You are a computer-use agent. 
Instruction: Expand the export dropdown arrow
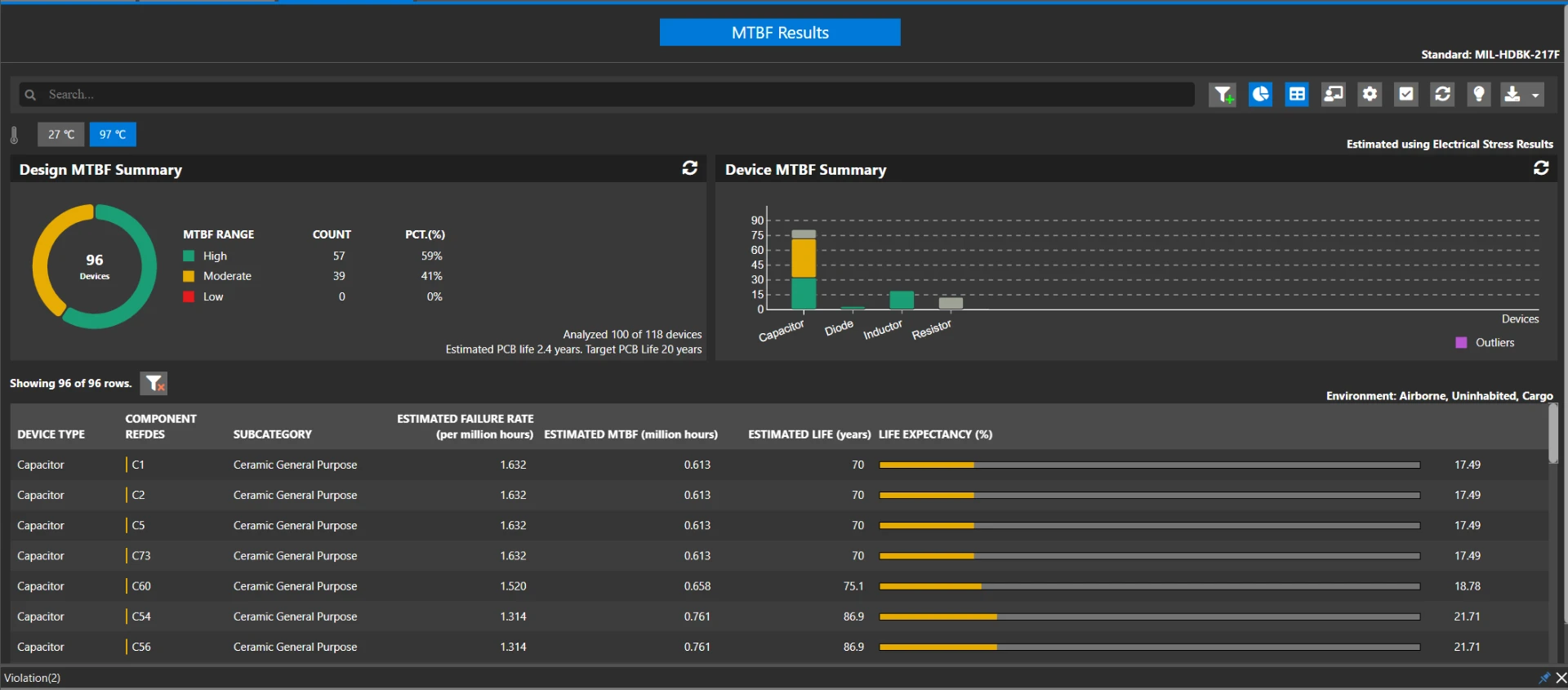click(1535, 95)
